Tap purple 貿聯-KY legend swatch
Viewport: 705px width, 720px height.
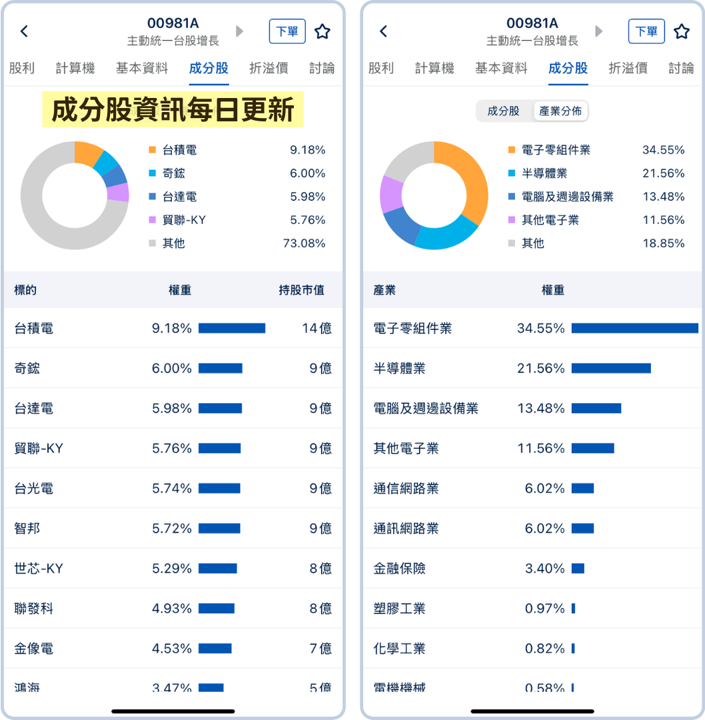click(x=152, y=220)
